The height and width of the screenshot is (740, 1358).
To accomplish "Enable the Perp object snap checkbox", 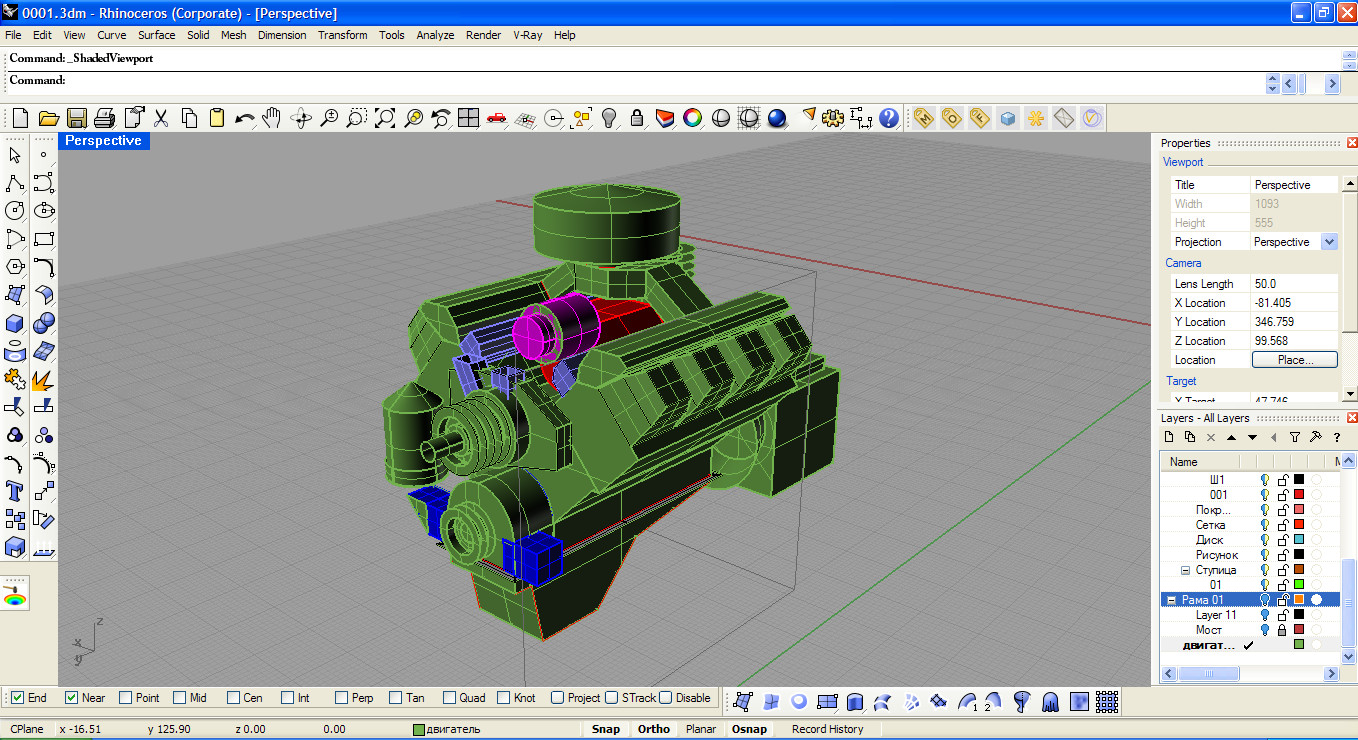I will pyautogui.click(x=341, y=698).
